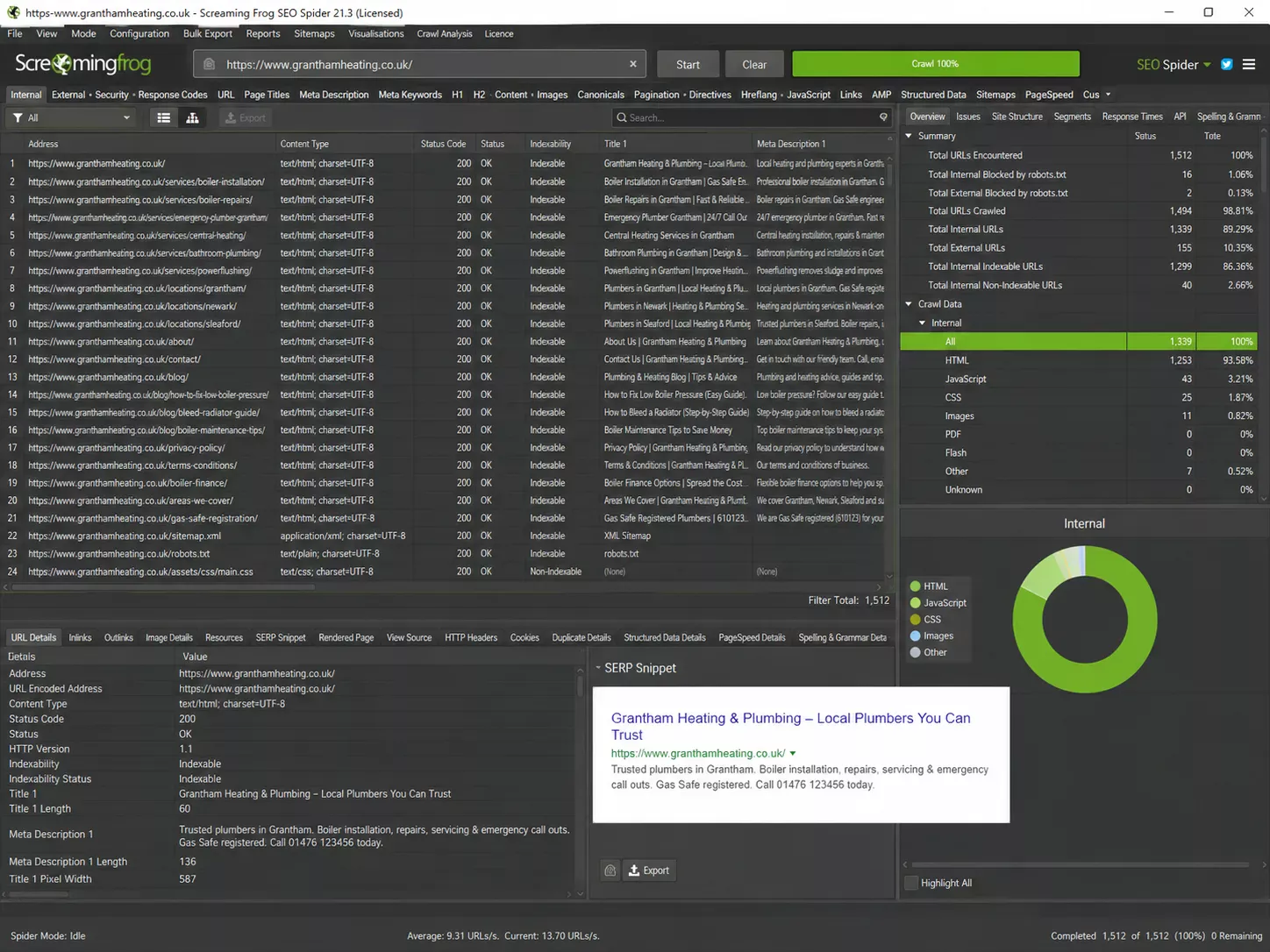This screenshot has height=952, width=1270.
Task: Expand the overflow tabs arrow after Cus
Action: (x=1108, y=95)
